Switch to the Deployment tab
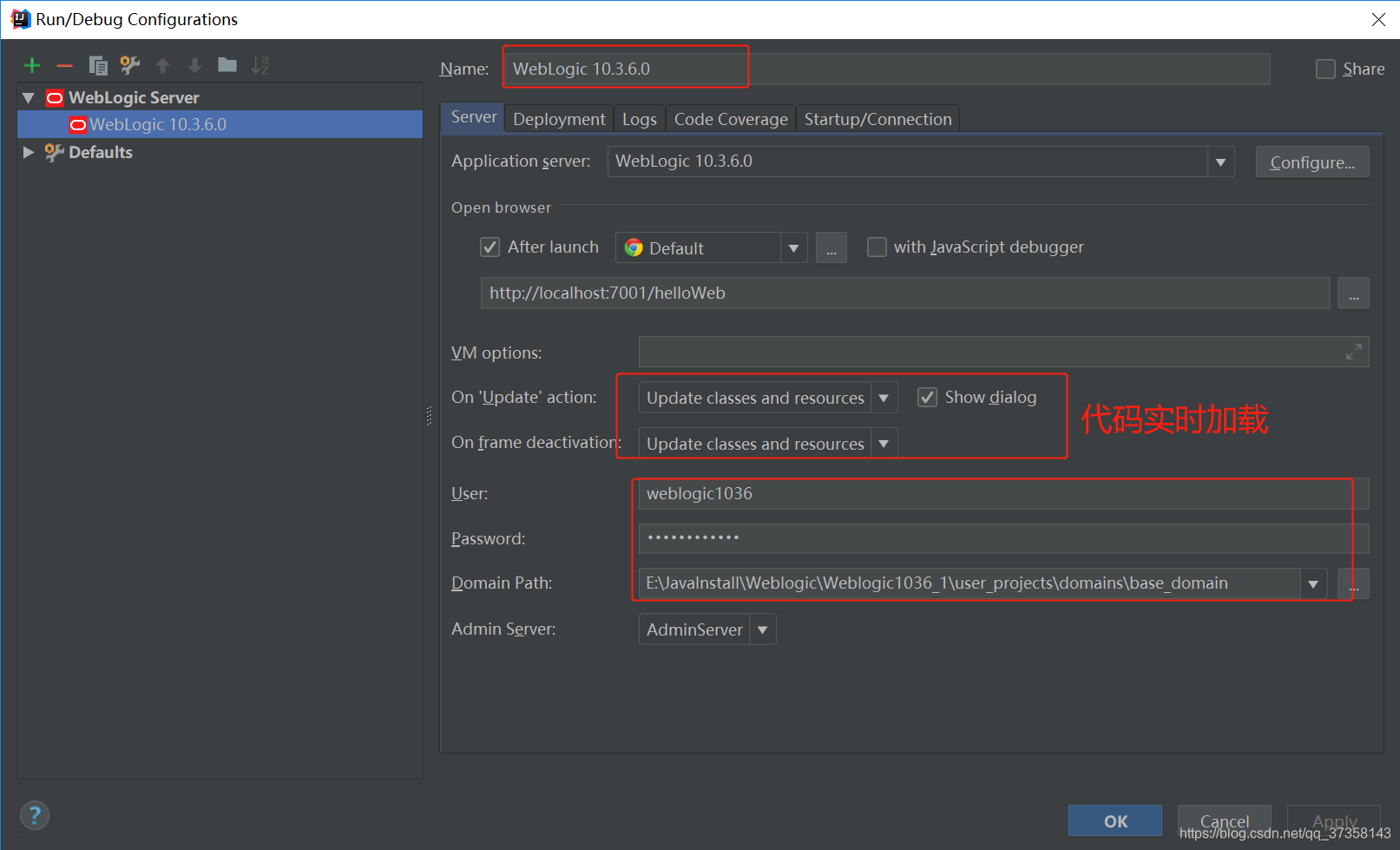Image resolution: width=1400 pixels, height=850 pixels. tap(559, 119)
